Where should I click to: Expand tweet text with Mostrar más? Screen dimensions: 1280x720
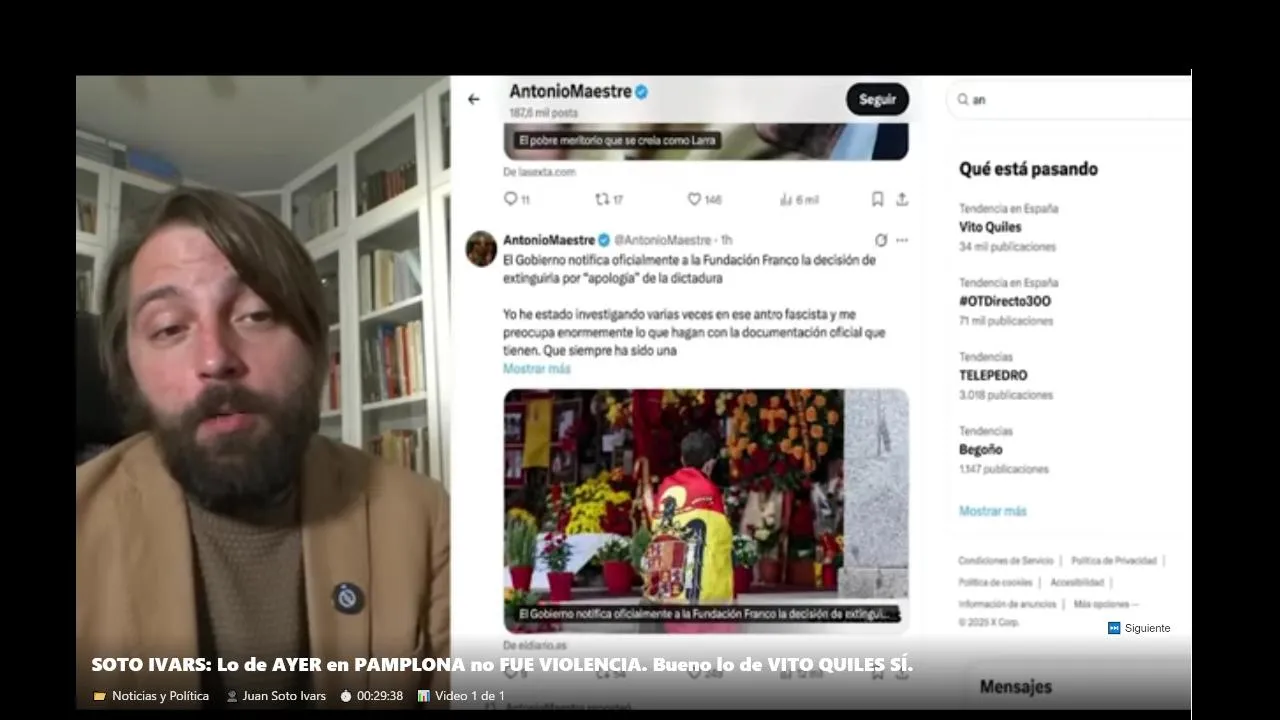[537, 369]
